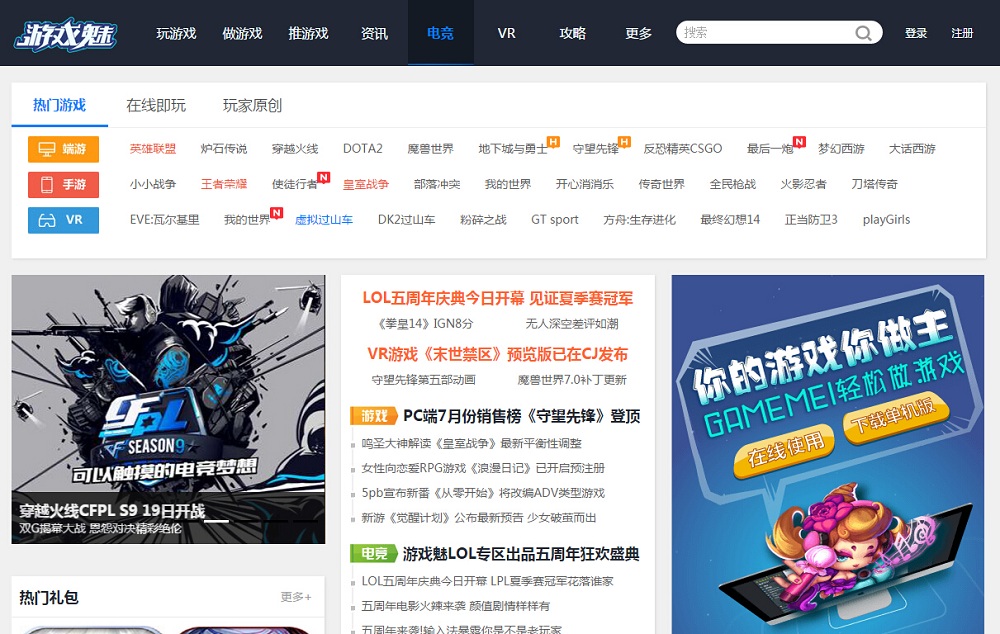Open the 梦幻西游 game link

841,149
